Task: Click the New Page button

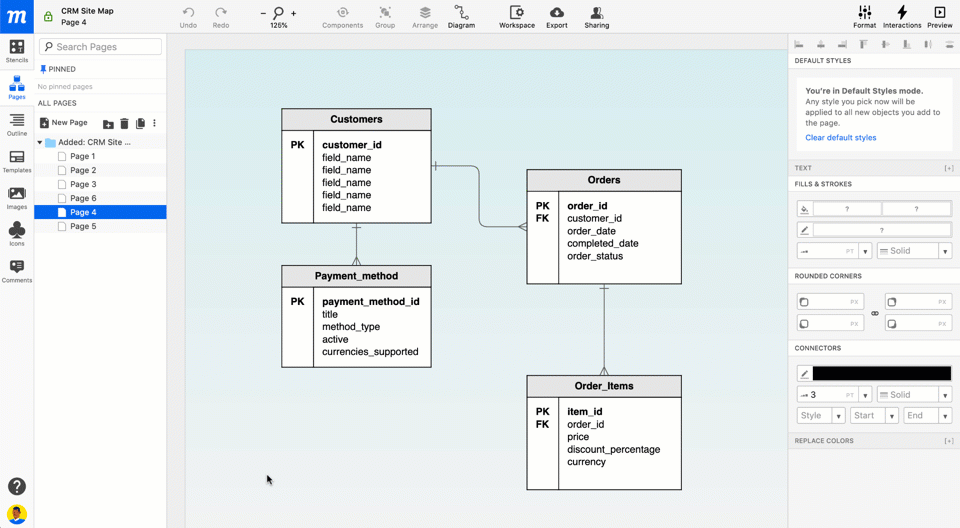Action: [63, 123]
